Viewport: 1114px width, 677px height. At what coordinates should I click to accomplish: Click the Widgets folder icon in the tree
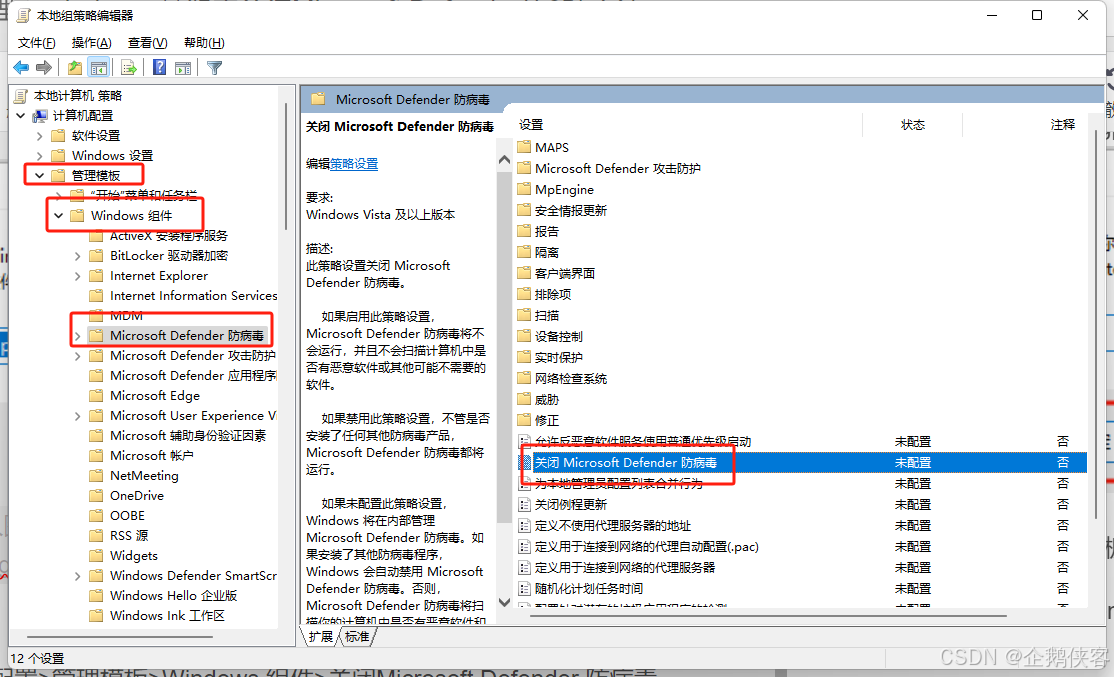[96, 556]
